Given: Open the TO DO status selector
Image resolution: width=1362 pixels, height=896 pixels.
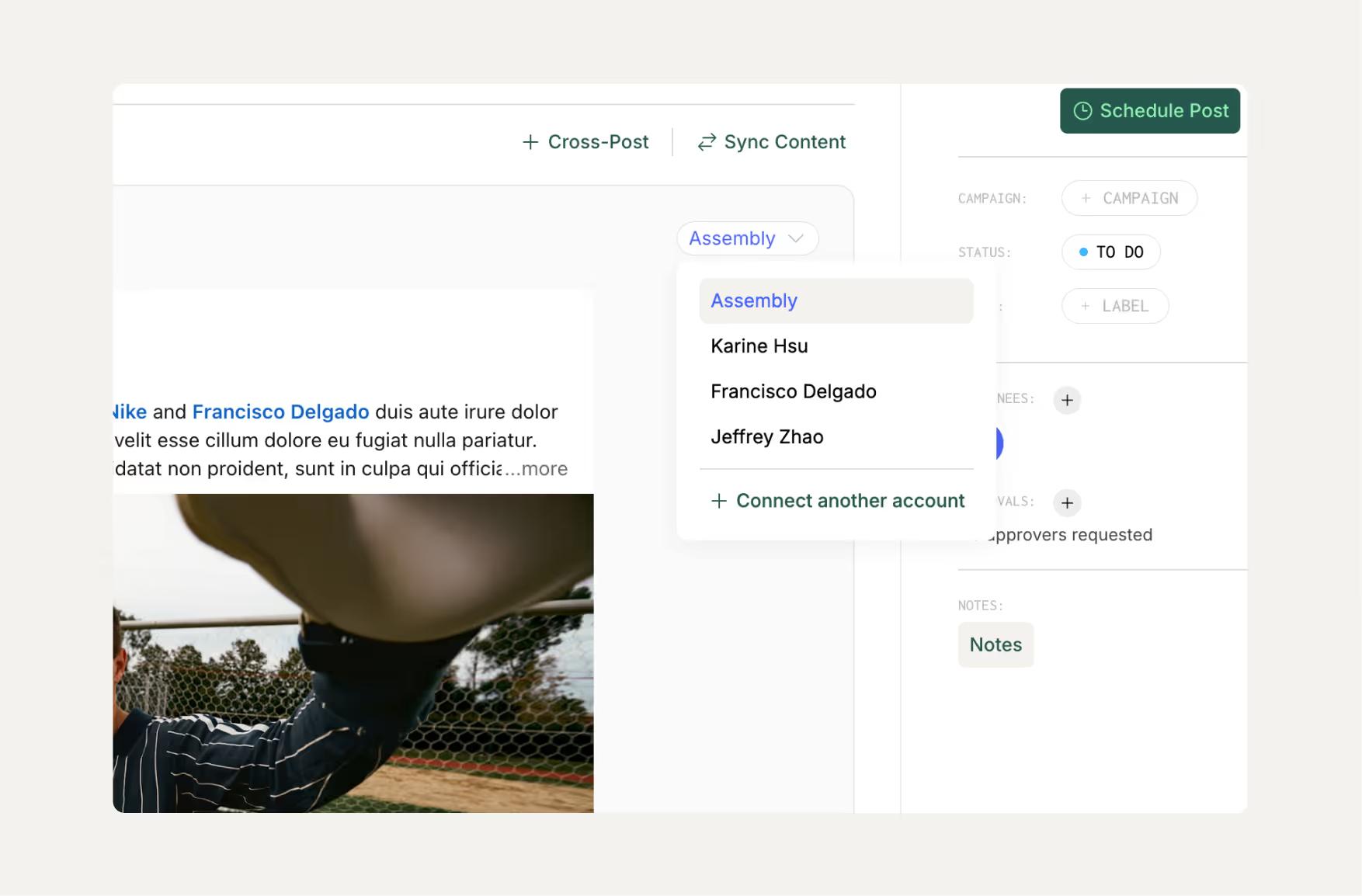Looking at the screenshot, I should 1110,252.
